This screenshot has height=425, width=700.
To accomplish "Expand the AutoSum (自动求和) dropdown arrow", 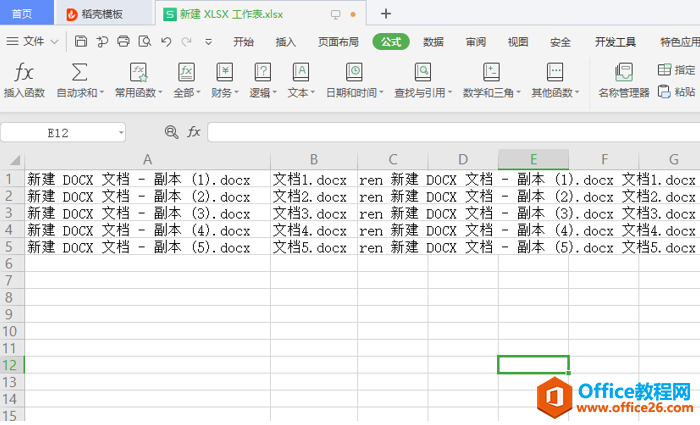I will pyautogui.click(x=102, y=92).
